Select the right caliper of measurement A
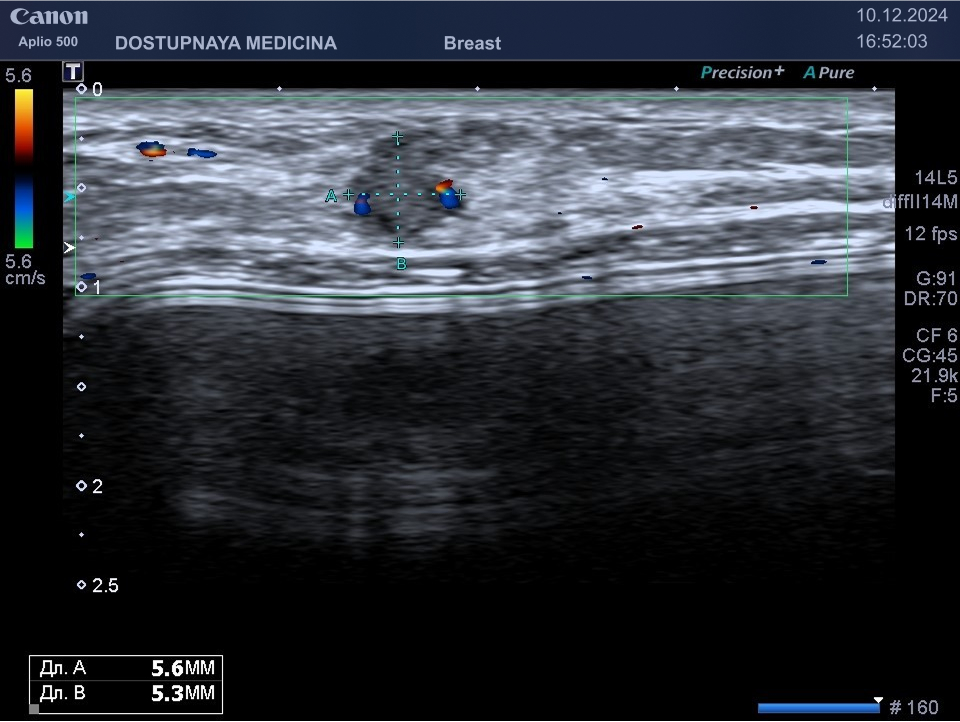 click(x=460, y=194)
